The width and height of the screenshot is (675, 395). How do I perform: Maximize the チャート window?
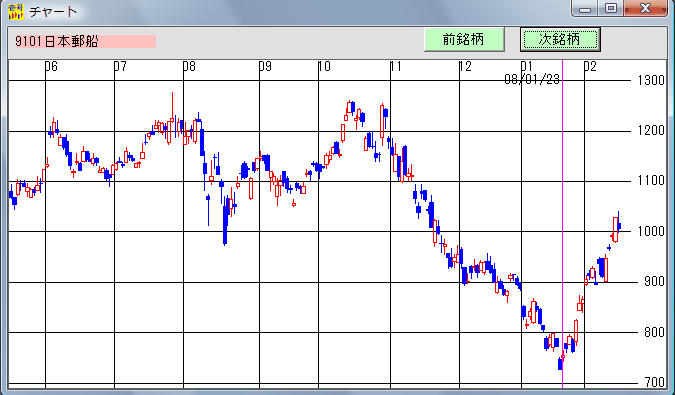click(610, 8)
